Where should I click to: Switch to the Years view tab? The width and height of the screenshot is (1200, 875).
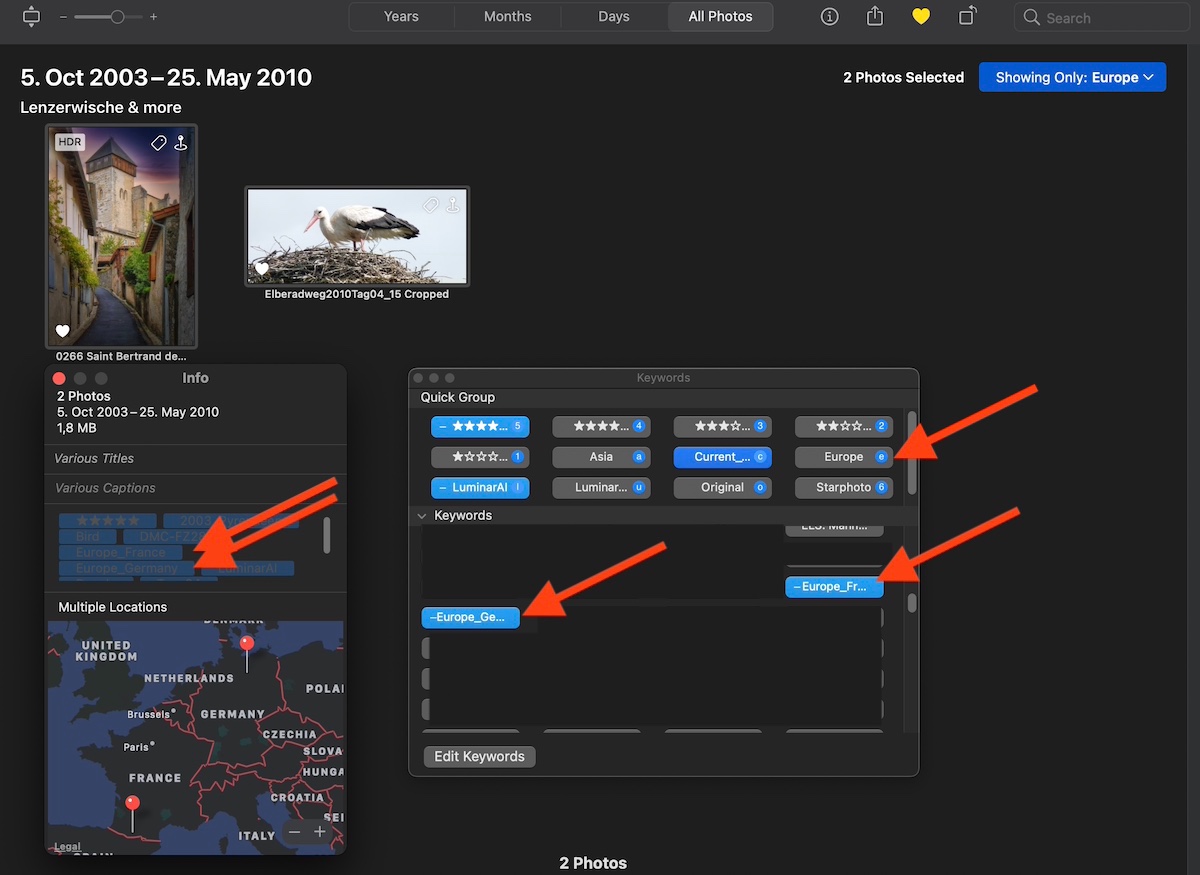[401, 17]
